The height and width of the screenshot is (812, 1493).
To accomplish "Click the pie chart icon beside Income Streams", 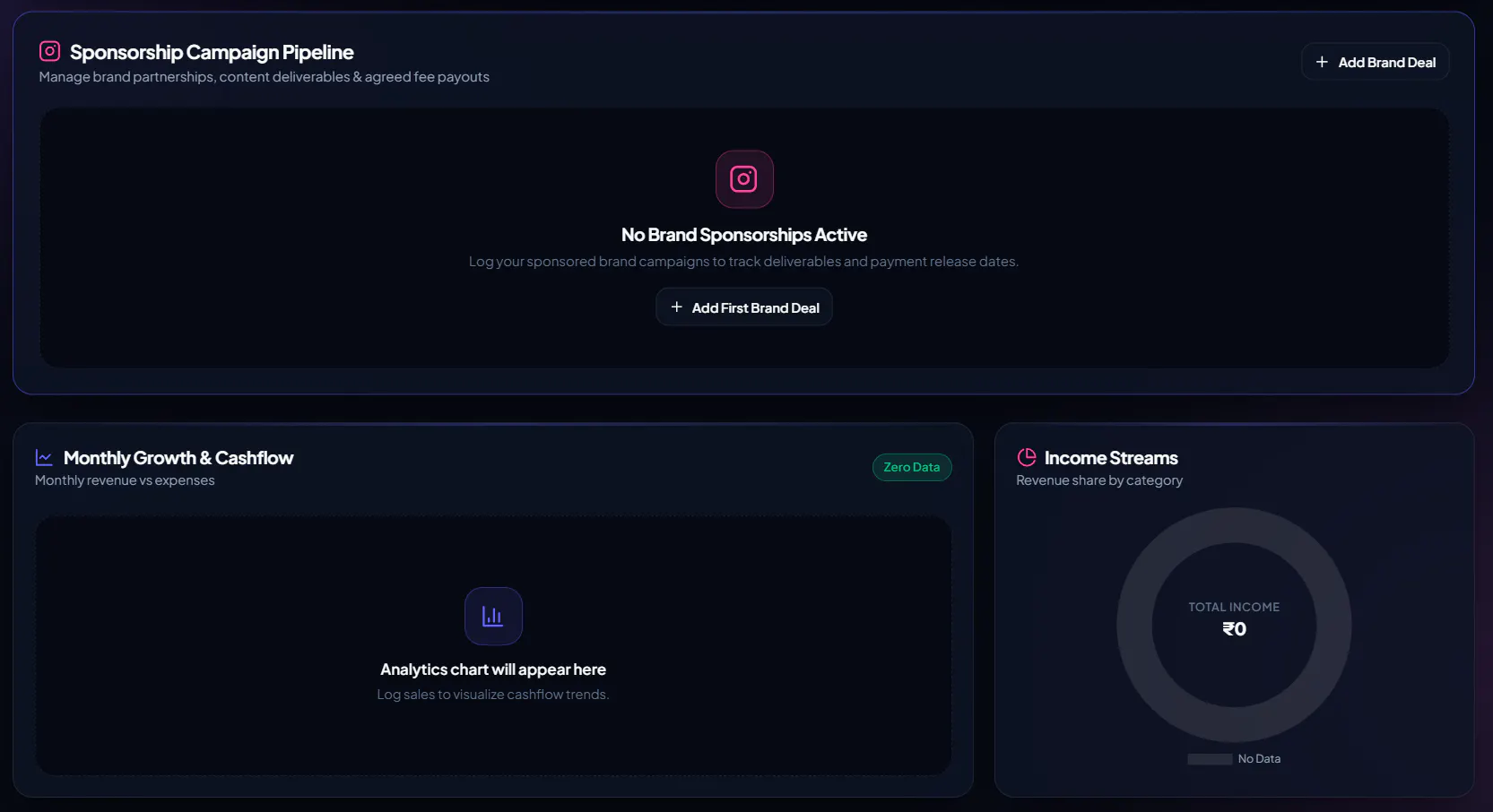I will pyautogui.click(x=1027, y=457).
